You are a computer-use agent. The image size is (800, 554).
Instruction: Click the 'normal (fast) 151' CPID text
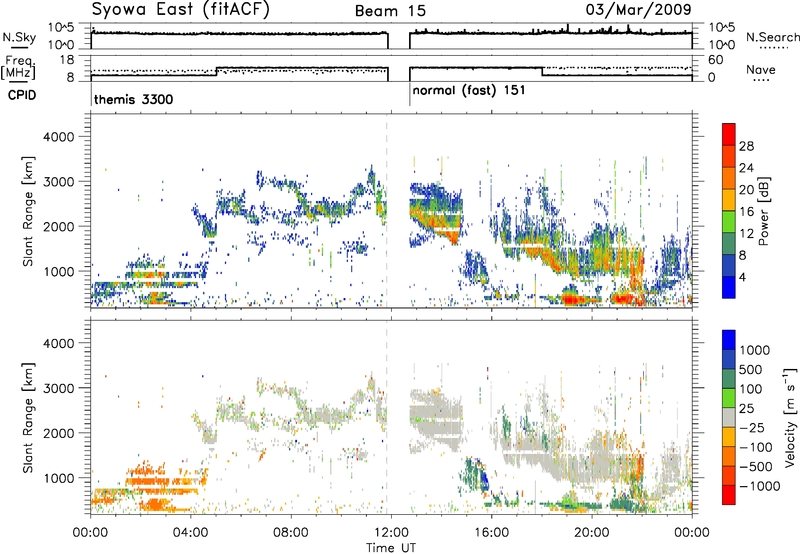pyautogui.click(x=469, y=91)
